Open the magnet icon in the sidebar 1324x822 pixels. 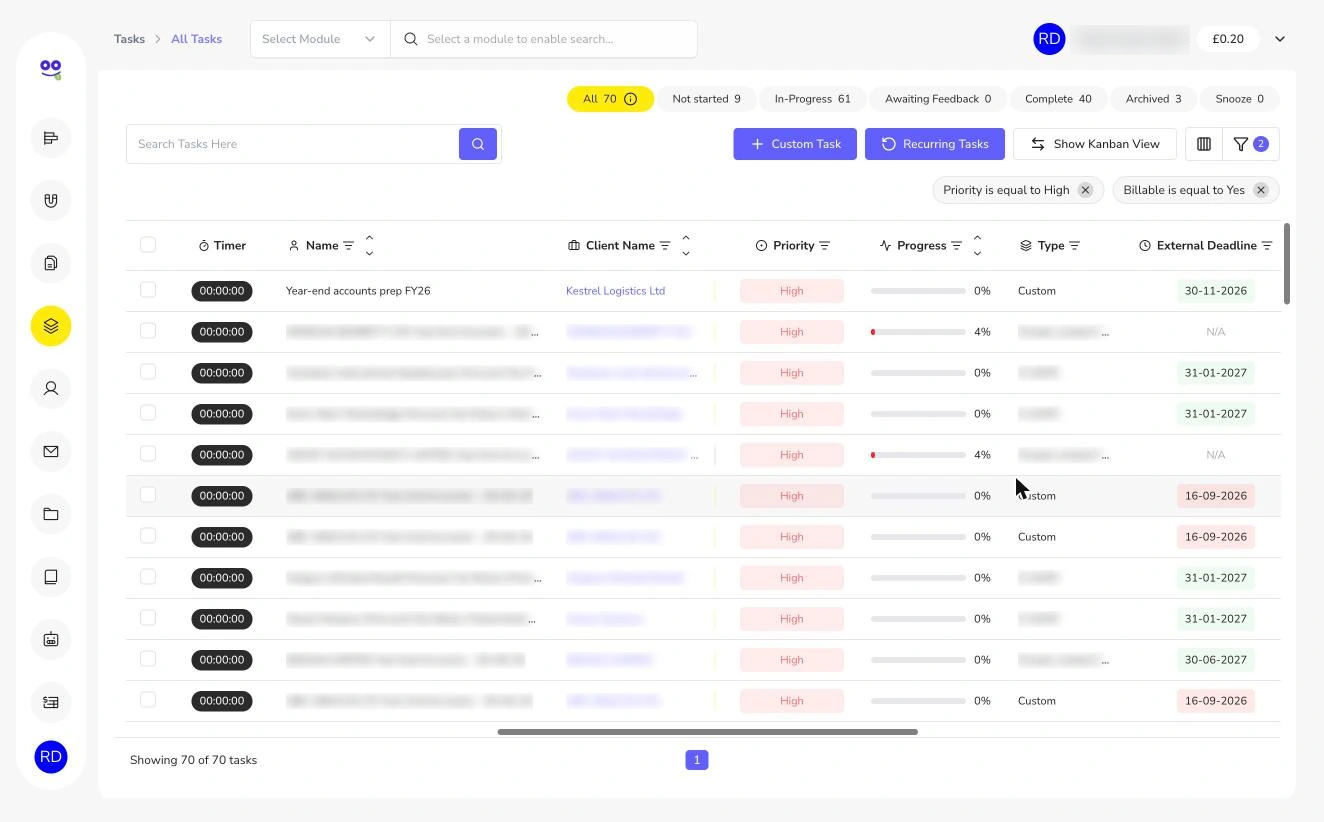point(51,201)
